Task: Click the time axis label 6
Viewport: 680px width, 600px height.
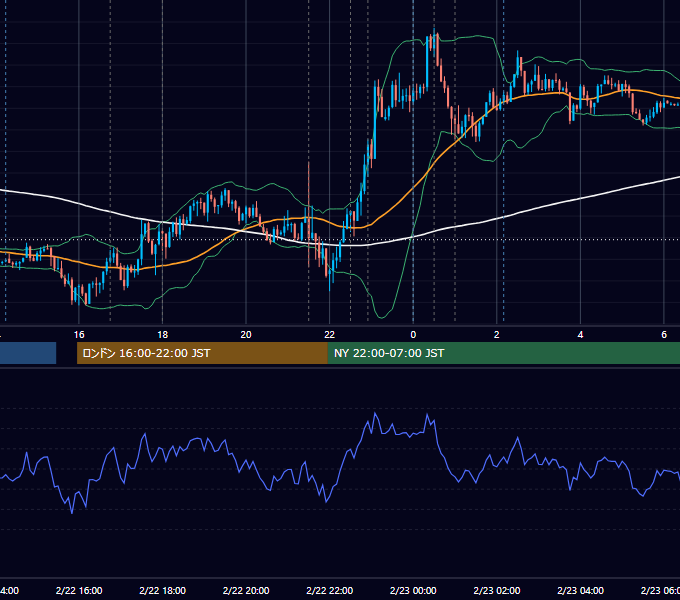Action: tap(664, 335)
